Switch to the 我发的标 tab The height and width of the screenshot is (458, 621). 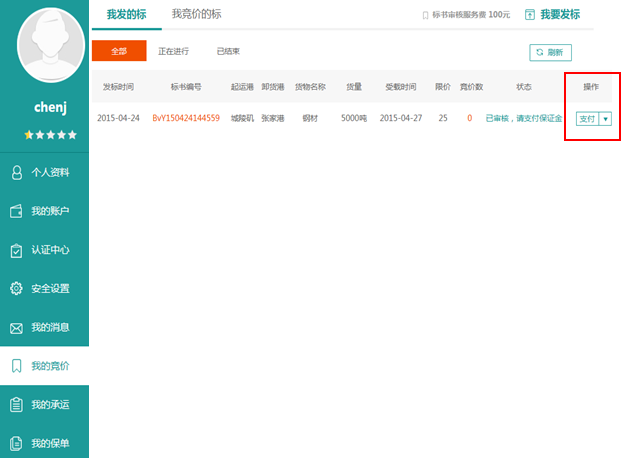tap(126, 15)
